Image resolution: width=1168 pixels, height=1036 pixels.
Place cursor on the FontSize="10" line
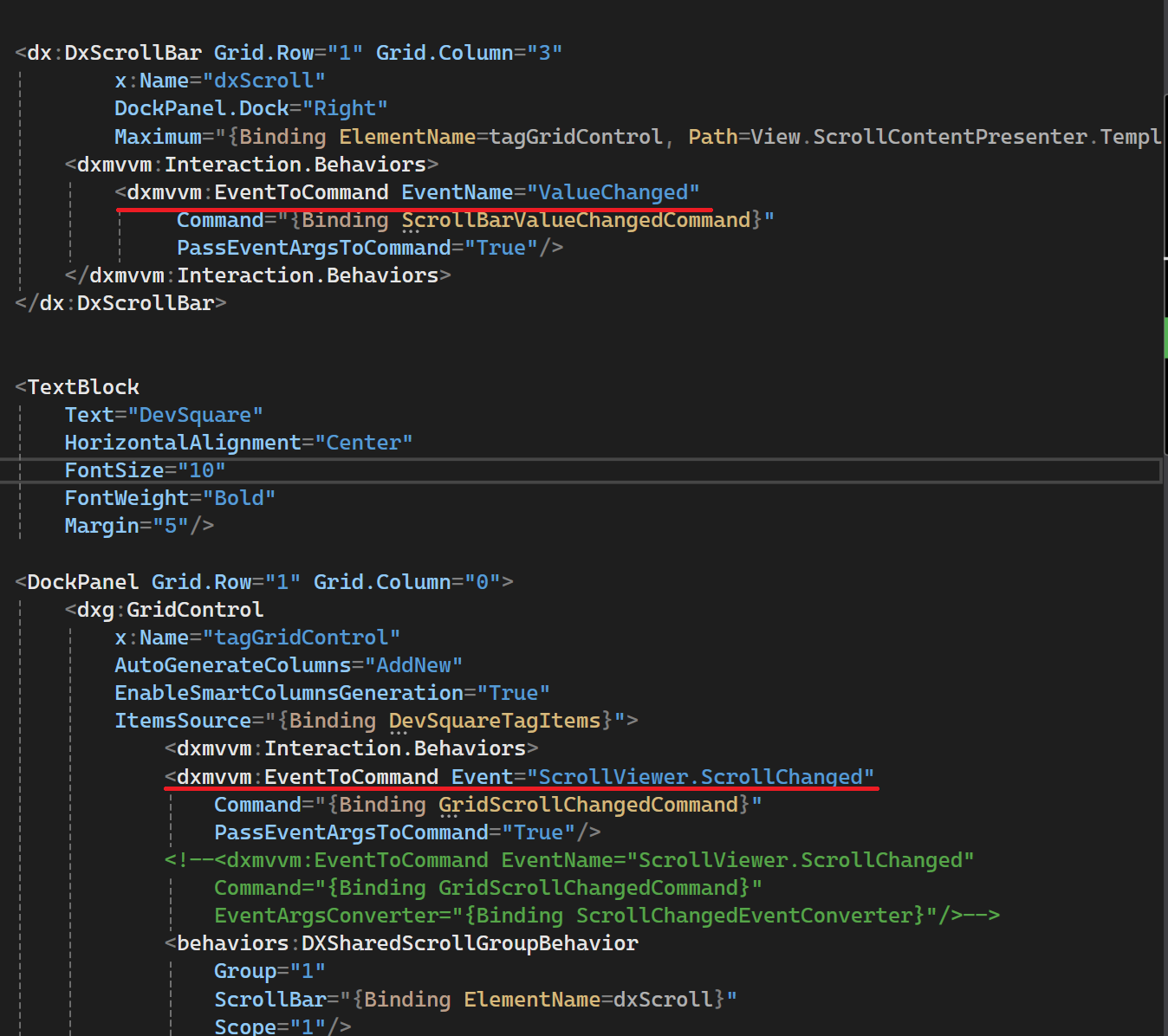pyautogui.click(x=581, y=470)
